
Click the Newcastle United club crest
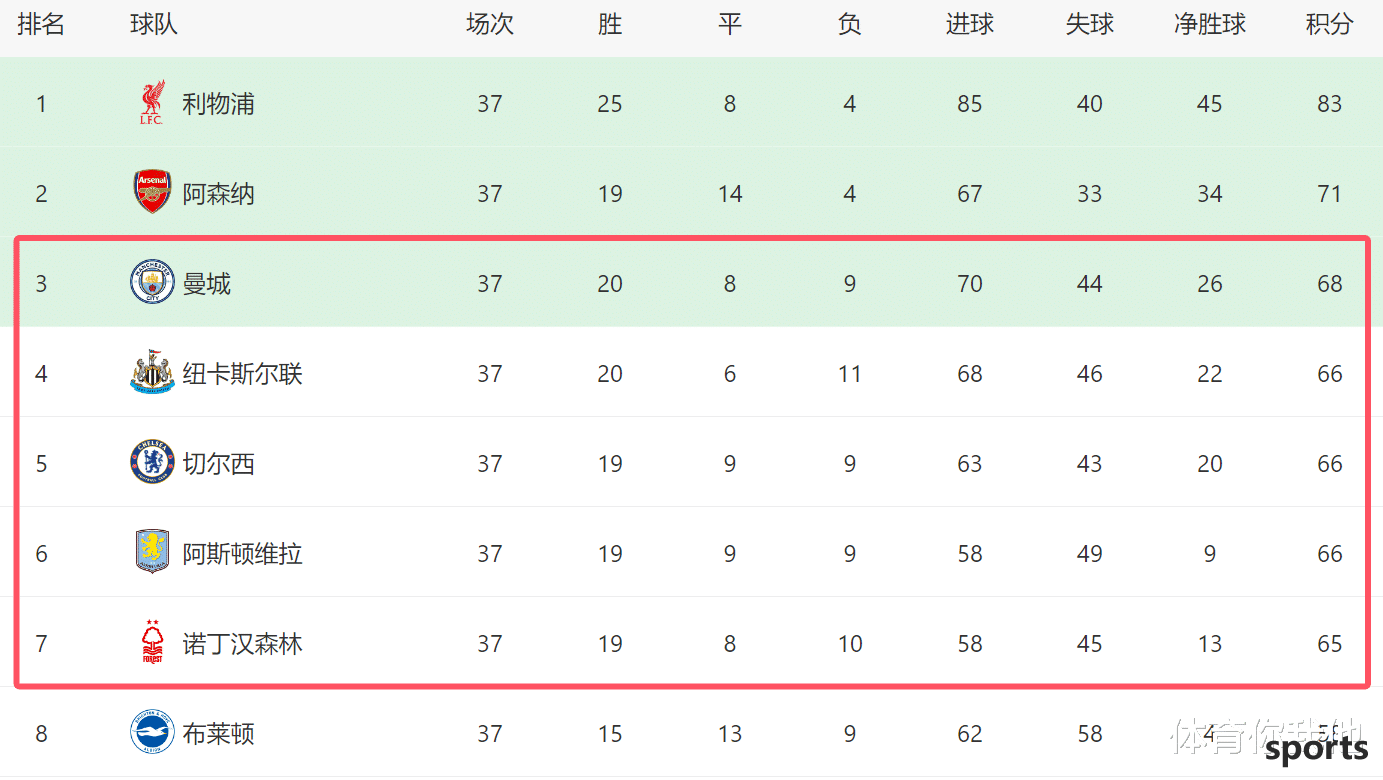[x=152, y=372]
